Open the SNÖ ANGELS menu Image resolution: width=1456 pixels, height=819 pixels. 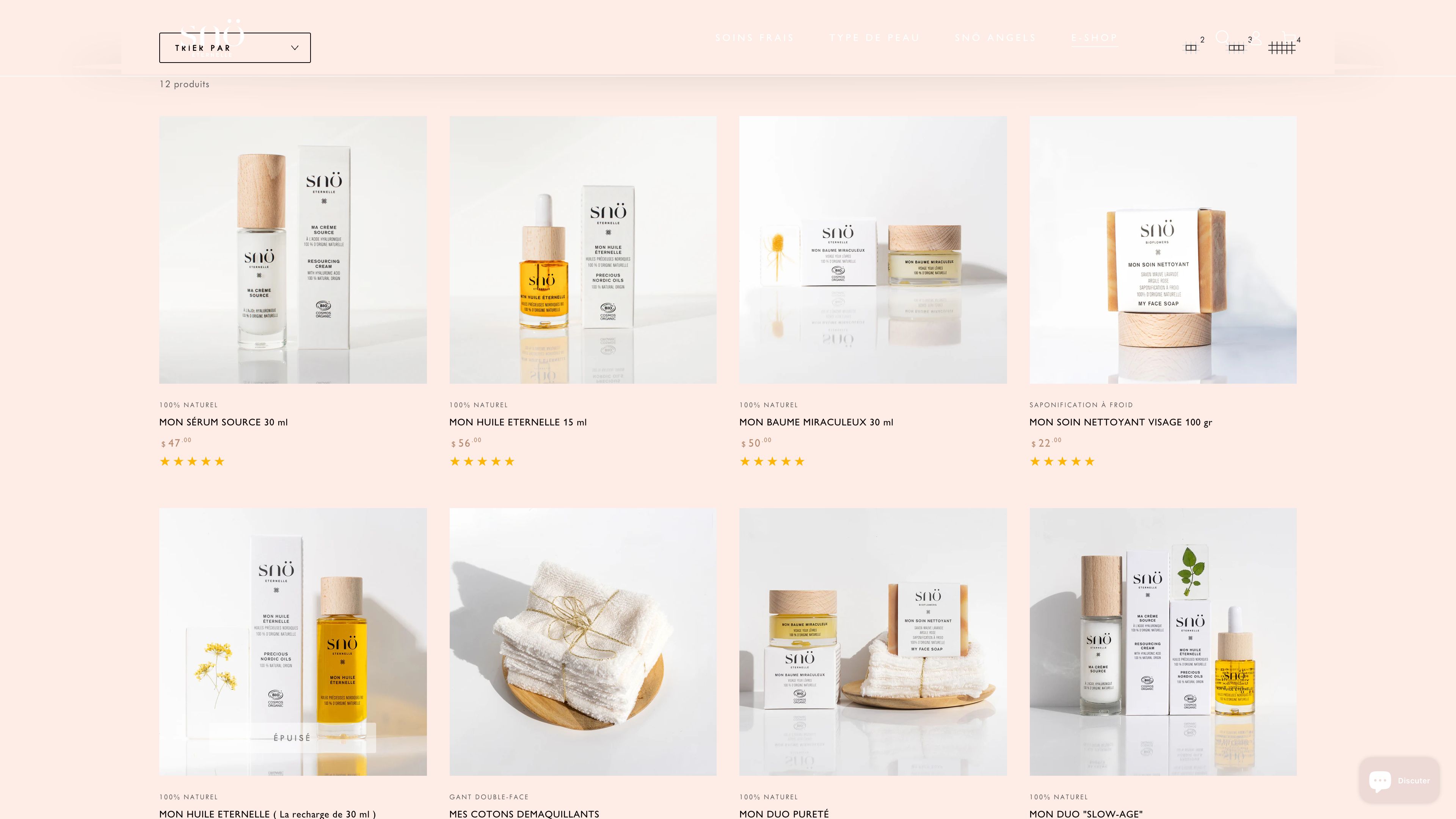(x=995, y=38)
